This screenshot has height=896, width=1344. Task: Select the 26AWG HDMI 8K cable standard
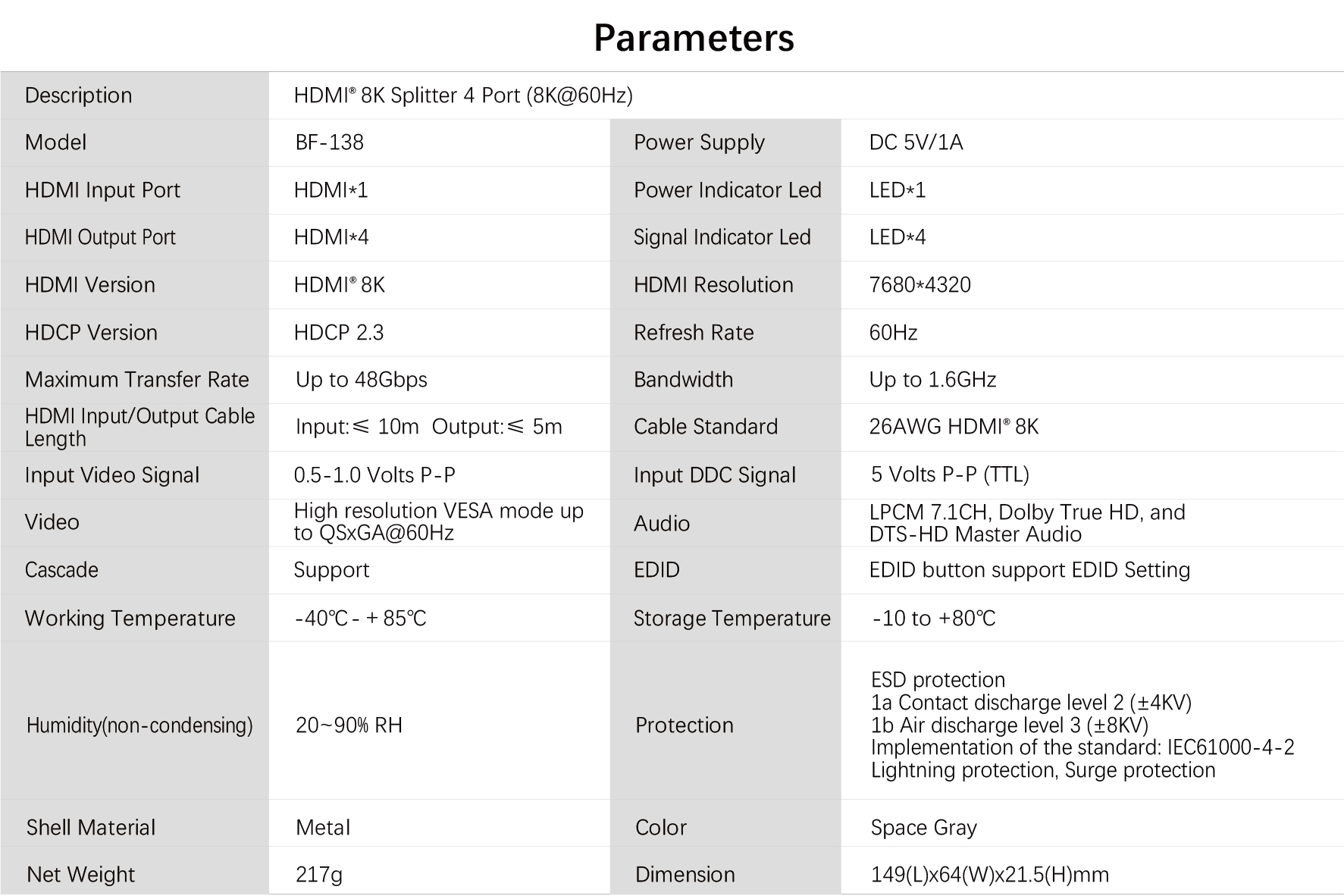click(954, 427)
